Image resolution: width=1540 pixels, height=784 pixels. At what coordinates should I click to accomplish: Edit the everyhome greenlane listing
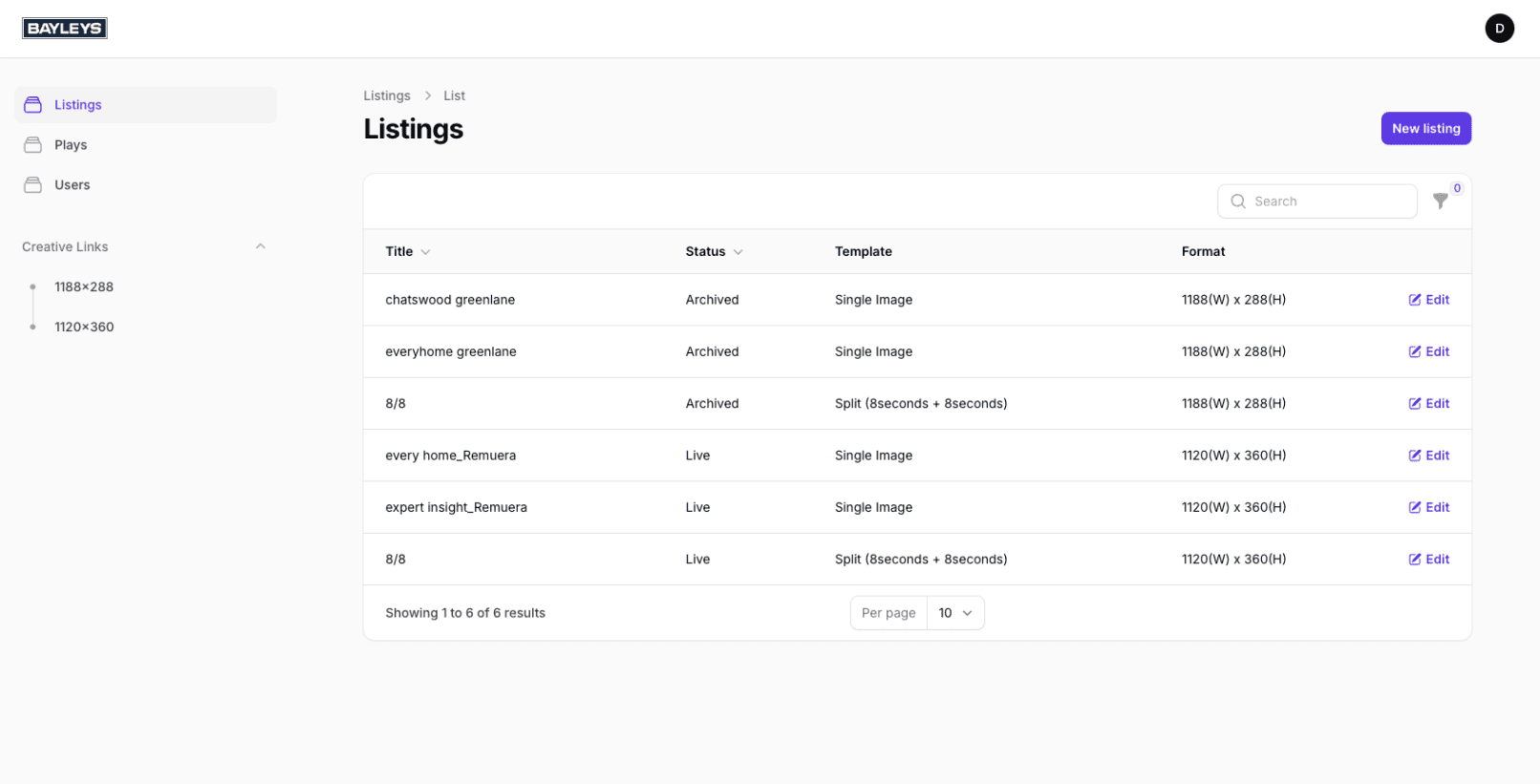[x=1429, y=351]
